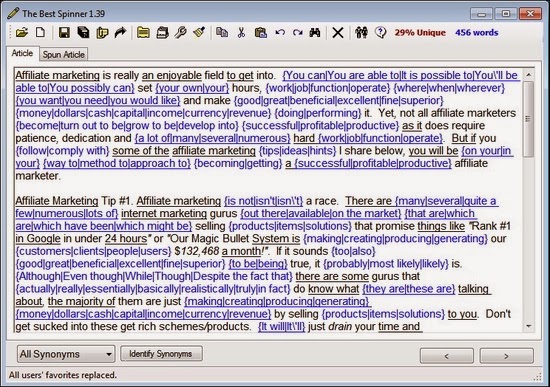Click the {Although|Even though|While|Though|Despite the fact that} group
550x387 pixels.
pyautogui.click(x=154, y=276)
